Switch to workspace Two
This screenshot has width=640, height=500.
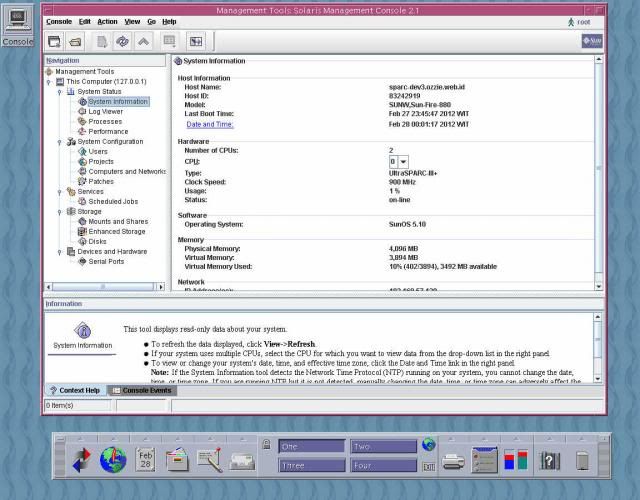coord(383,446)
